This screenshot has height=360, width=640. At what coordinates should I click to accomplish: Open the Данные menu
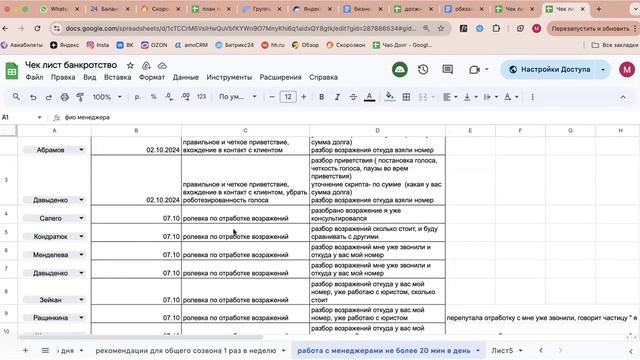point(186,77)
